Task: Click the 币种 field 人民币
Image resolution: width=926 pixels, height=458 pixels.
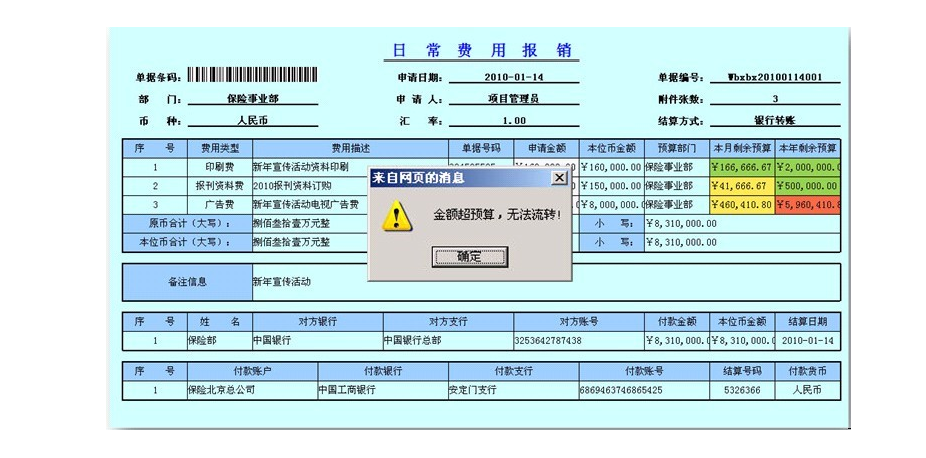Action: 252,121
